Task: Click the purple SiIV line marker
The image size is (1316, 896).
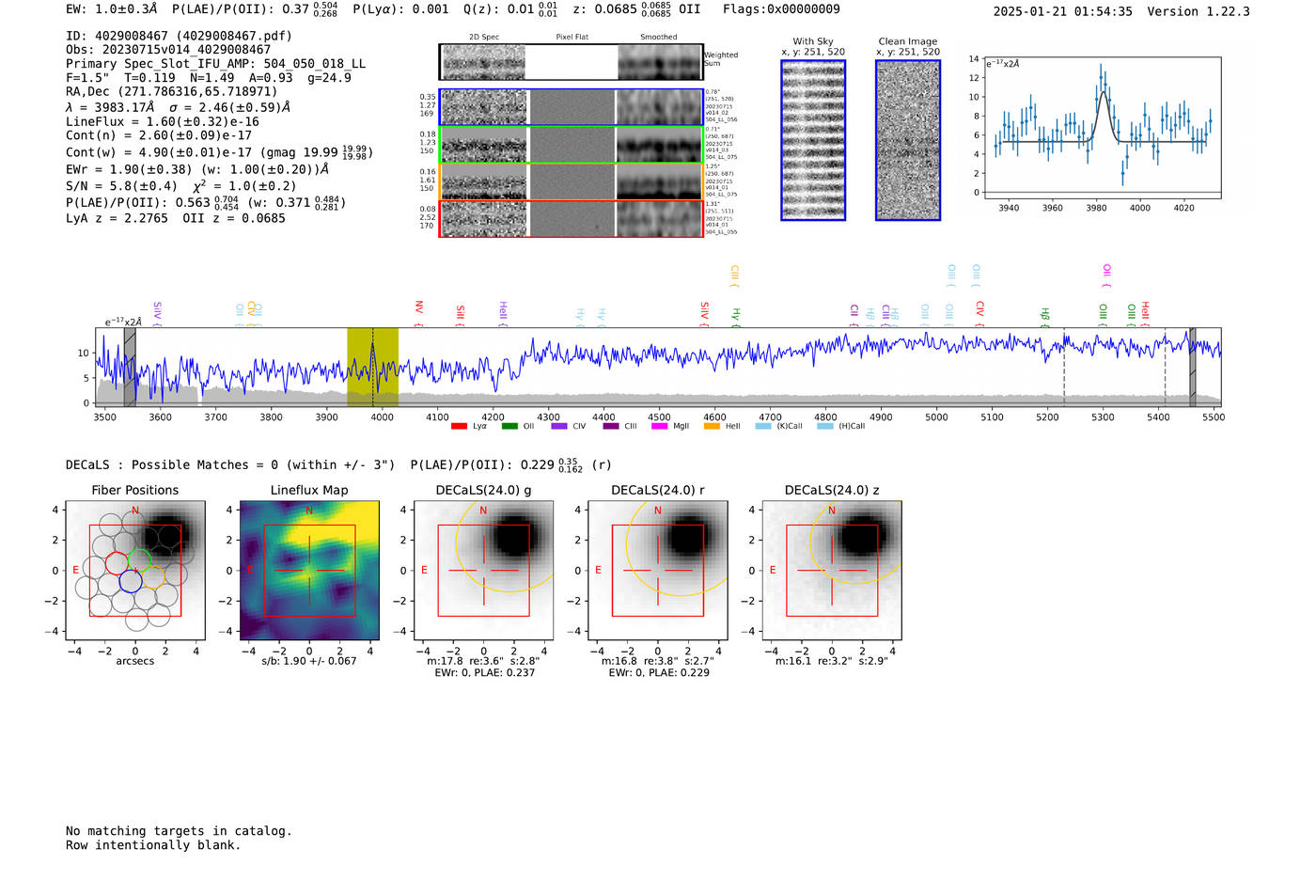Action: 157,314
